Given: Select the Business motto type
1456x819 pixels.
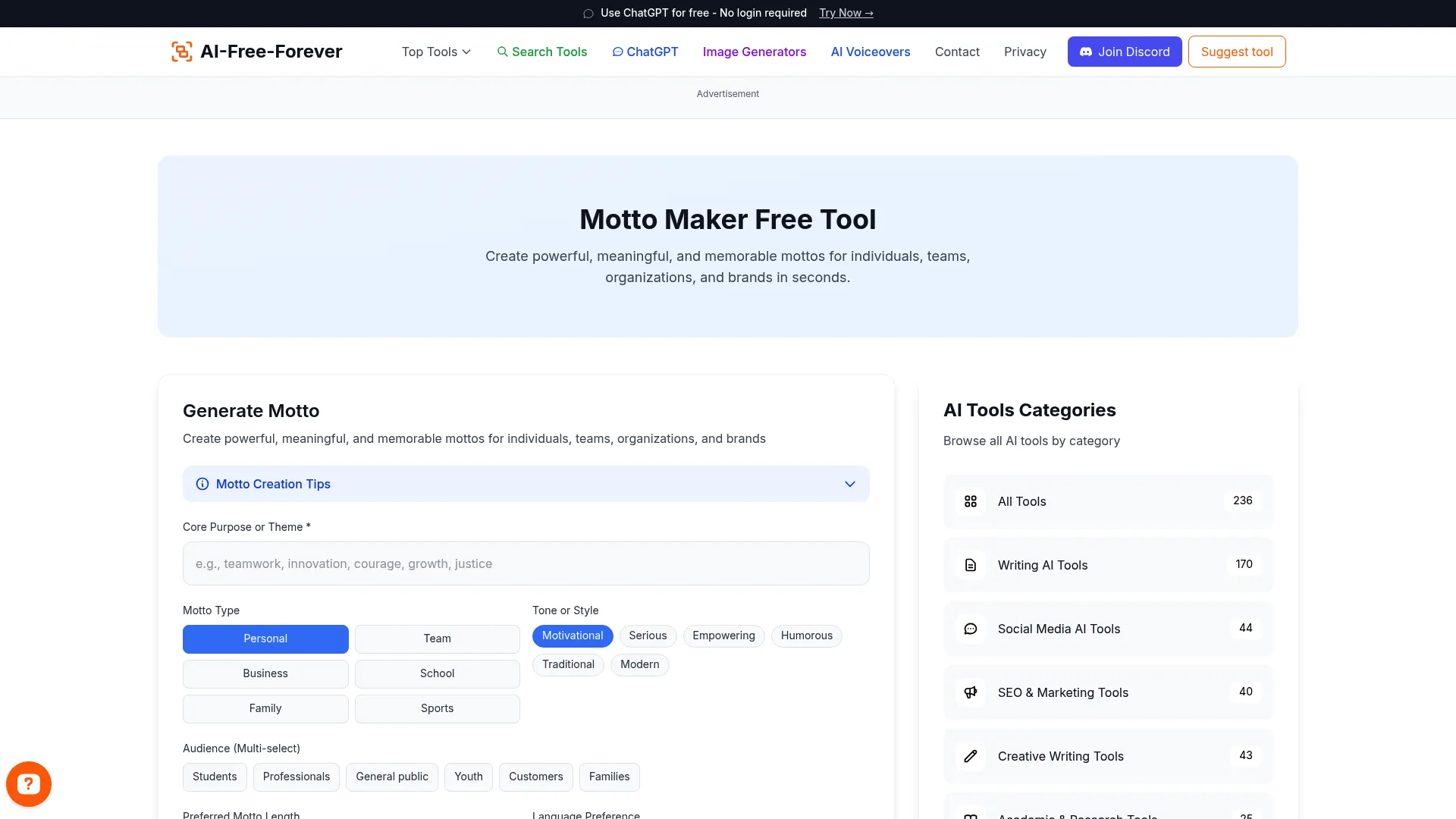Looking at the screenshot, I should point(265,673).
